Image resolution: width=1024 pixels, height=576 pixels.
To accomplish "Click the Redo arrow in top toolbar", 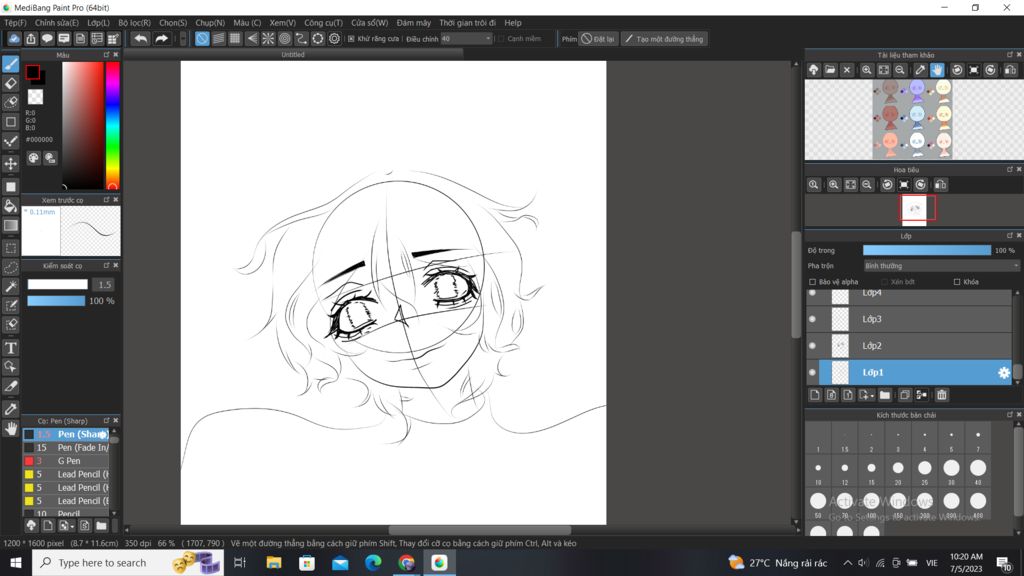I will [x=161, y=39].
